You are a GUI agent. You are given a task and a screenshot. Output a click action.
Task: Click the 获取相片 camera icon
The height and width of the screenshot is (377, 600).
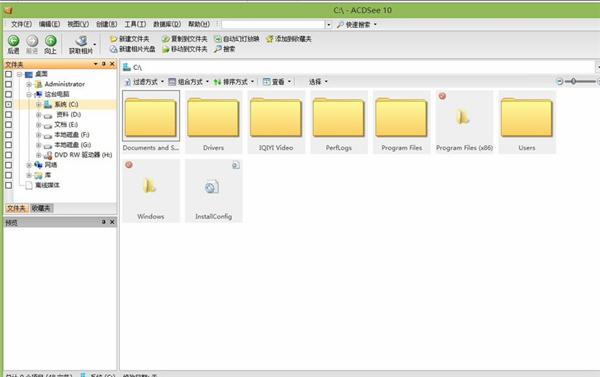(x=81, y=41)
